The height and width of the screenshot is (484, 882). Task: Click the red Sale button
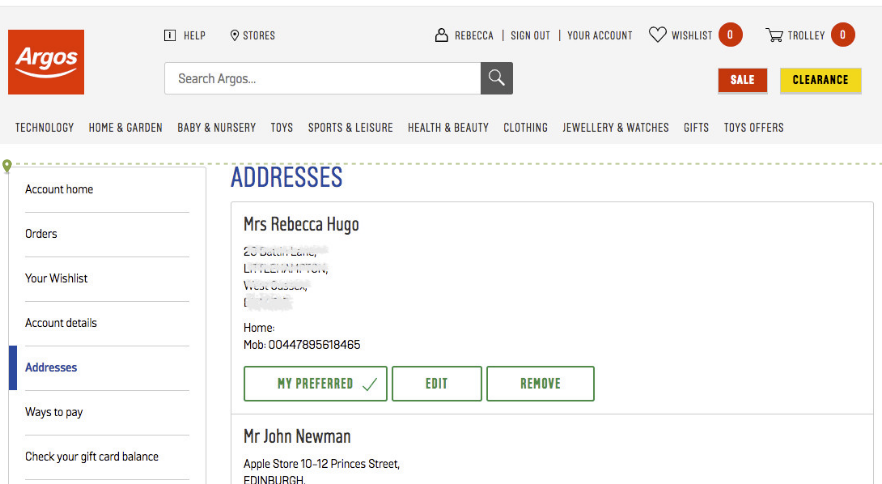(x=742, y=80)
